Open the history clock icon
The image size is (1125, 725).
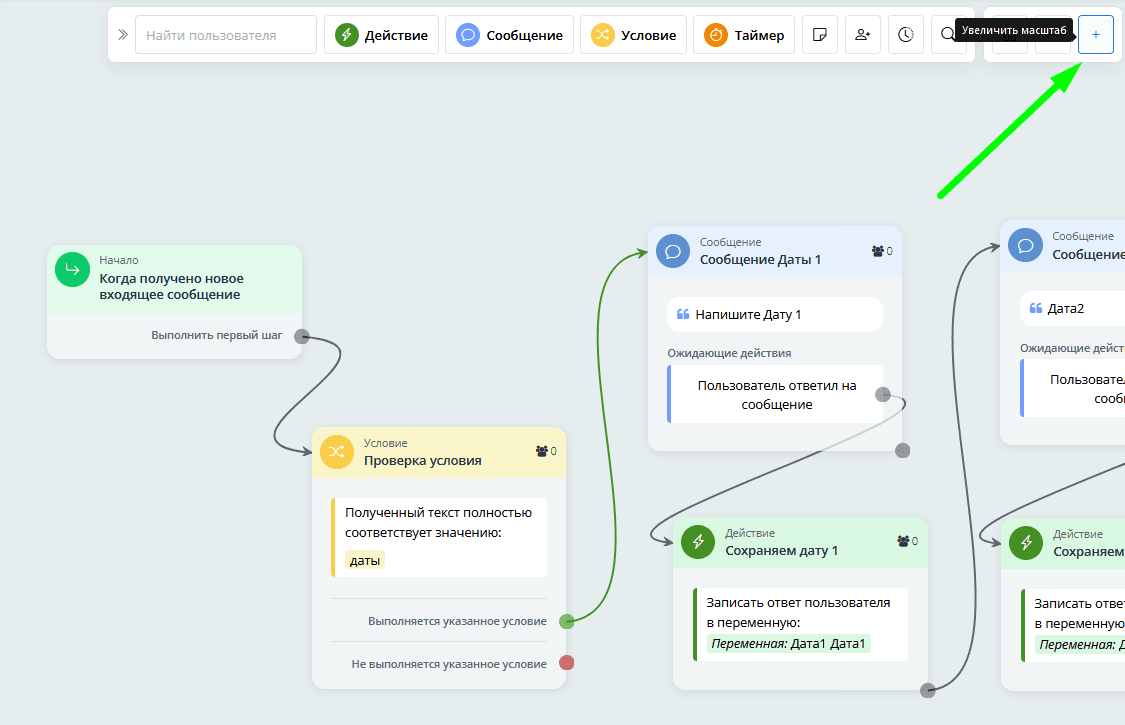point(905,35)
